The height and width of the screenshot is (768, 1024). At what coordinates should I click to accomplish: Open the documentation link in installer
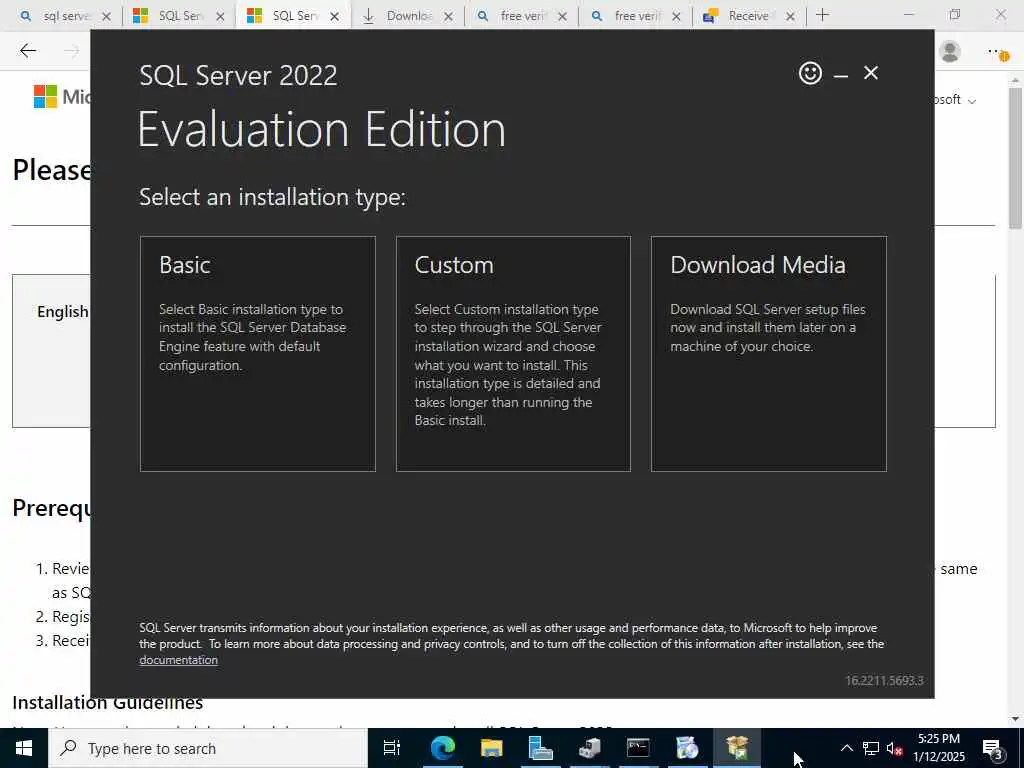tap(178, 660)
